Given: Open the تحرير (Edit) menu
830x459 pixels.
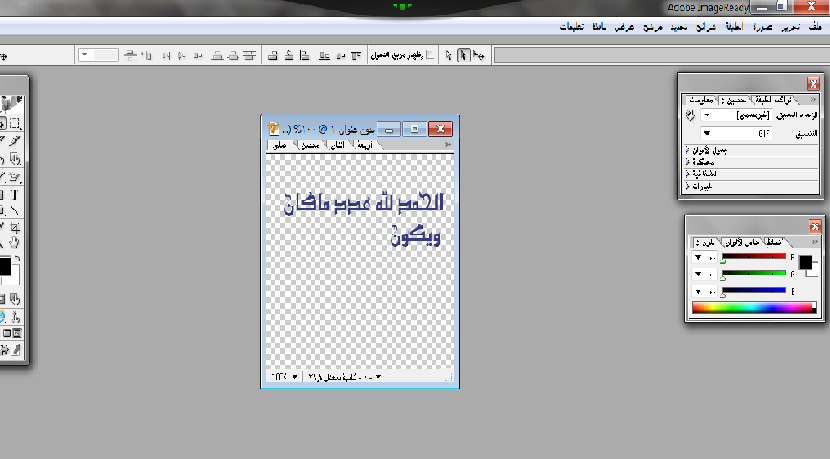Looking at the screenshot, I should [792, 27].
